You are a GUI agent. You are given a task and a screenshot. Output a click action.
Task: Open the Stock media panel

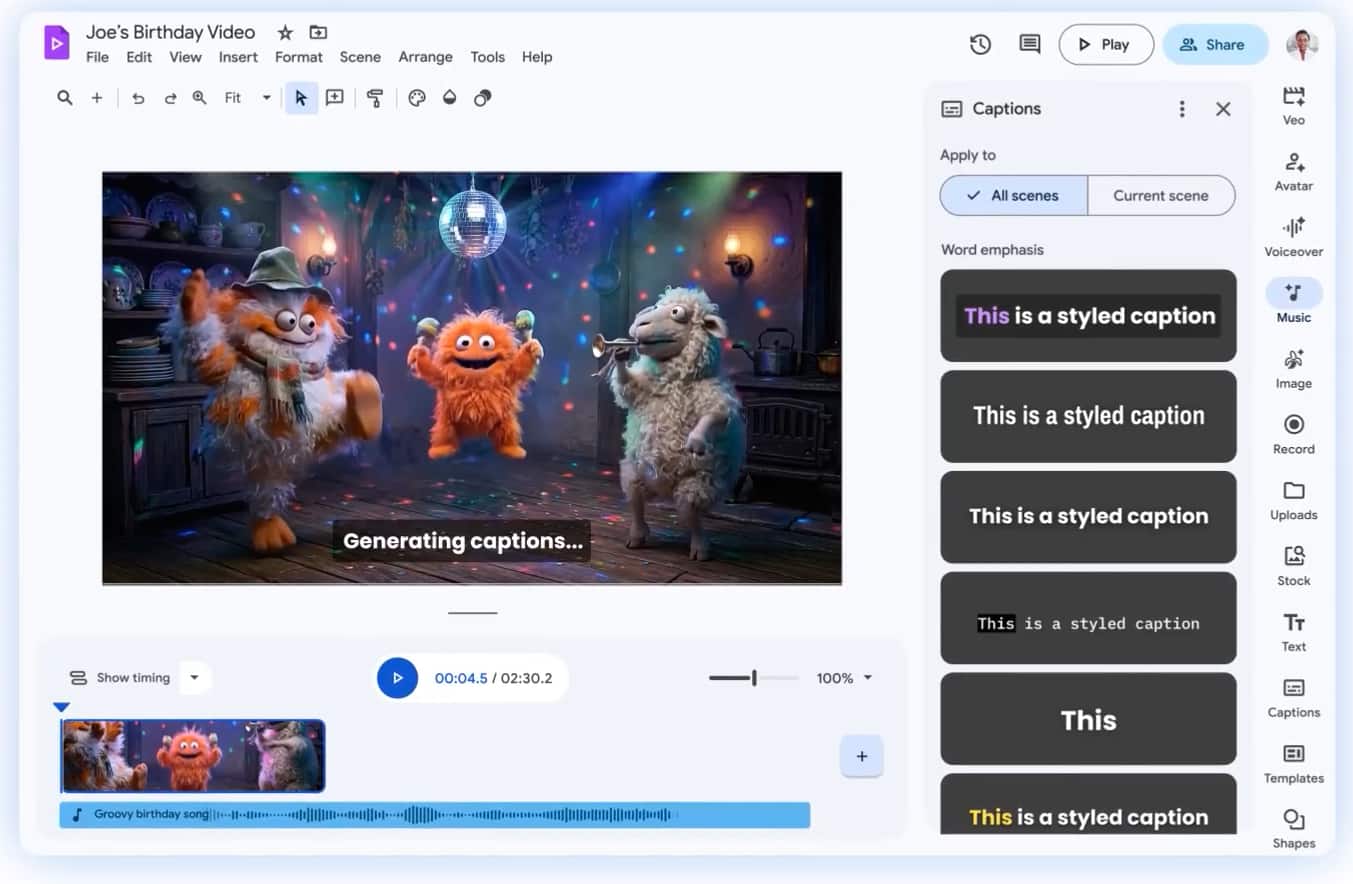[1293, 565]
